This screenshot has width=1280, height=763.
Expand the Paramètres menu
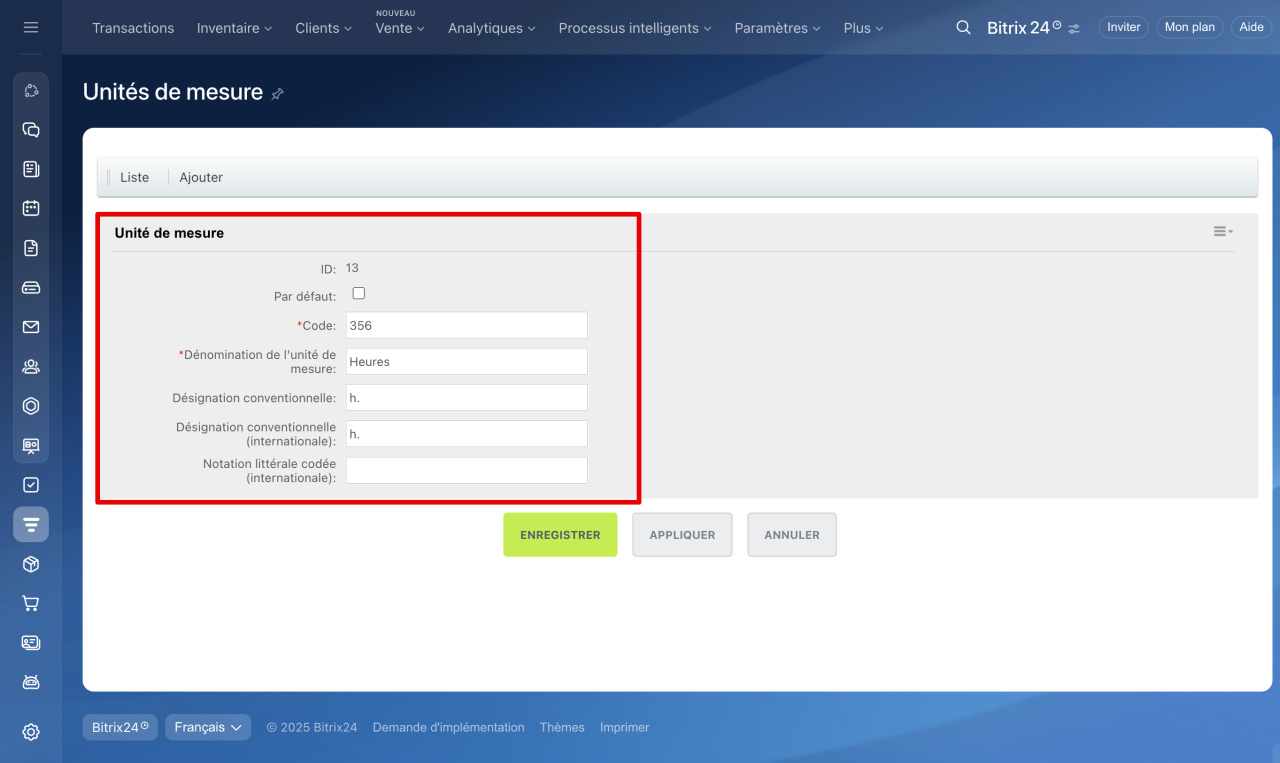pyautogui.click(x=777, y=28)
